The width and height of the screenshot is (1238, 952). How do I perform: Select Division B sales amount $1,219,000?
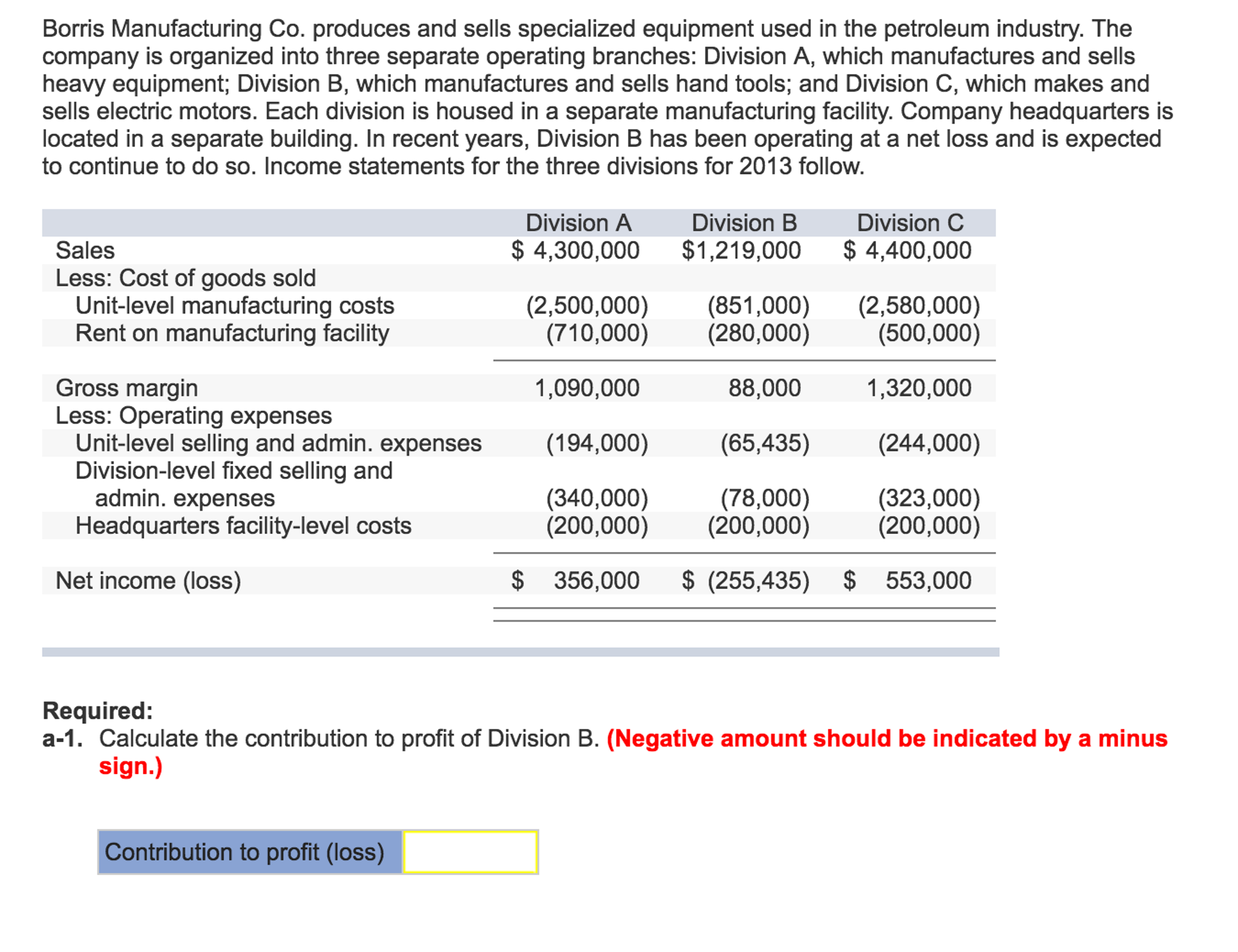coord(741,250)
